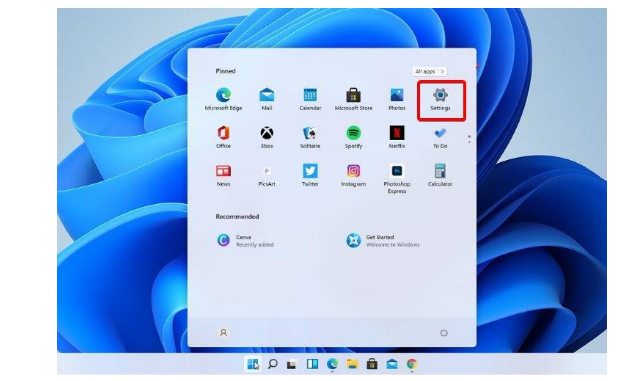This screenshot has height=381, width=641.
Task: Open the To Do app
Action: 440,137
